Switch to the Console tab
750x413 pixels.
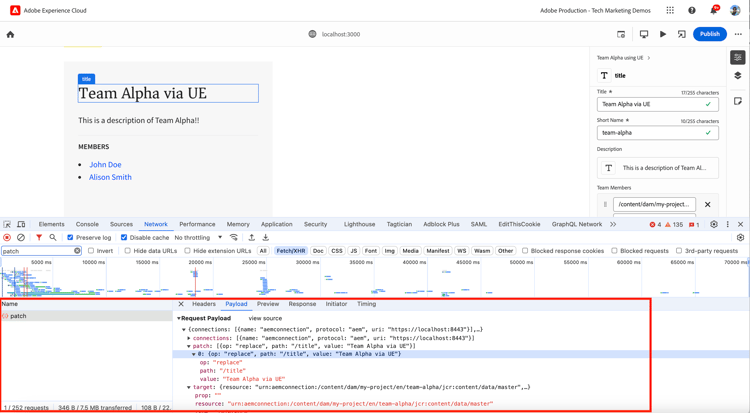87,224
